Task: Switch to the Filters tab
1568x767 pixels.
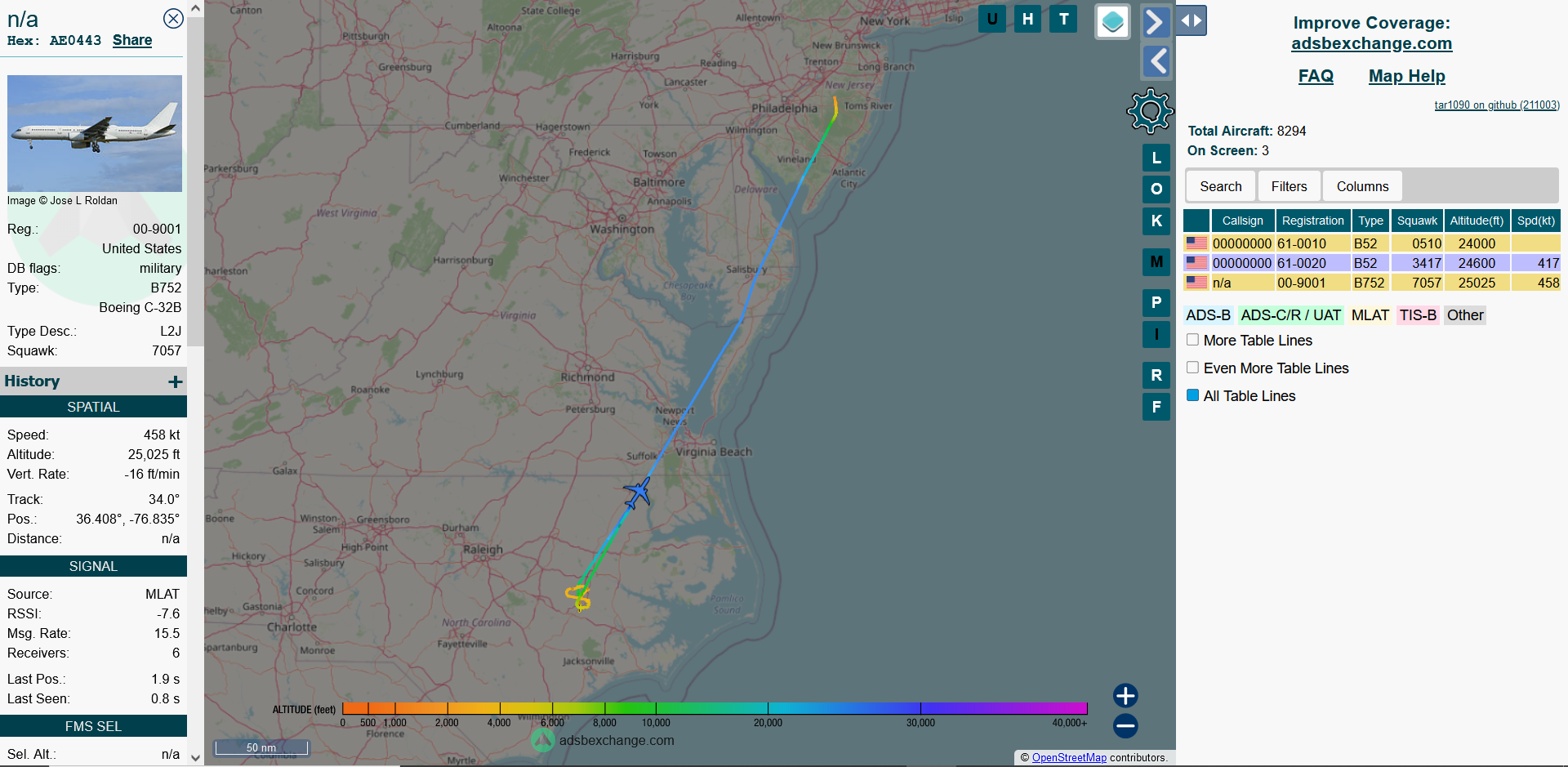Action: 1289,187
